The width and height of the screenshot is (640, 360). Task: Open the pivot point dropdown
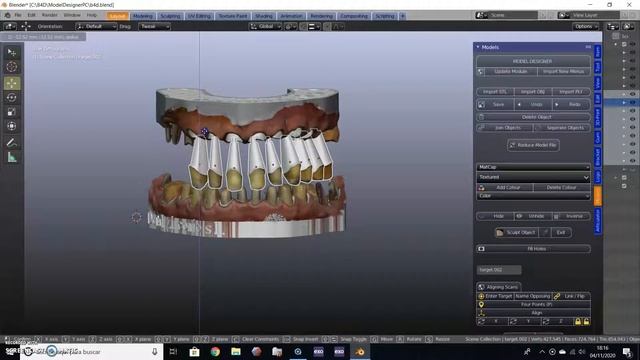[291, 27]
